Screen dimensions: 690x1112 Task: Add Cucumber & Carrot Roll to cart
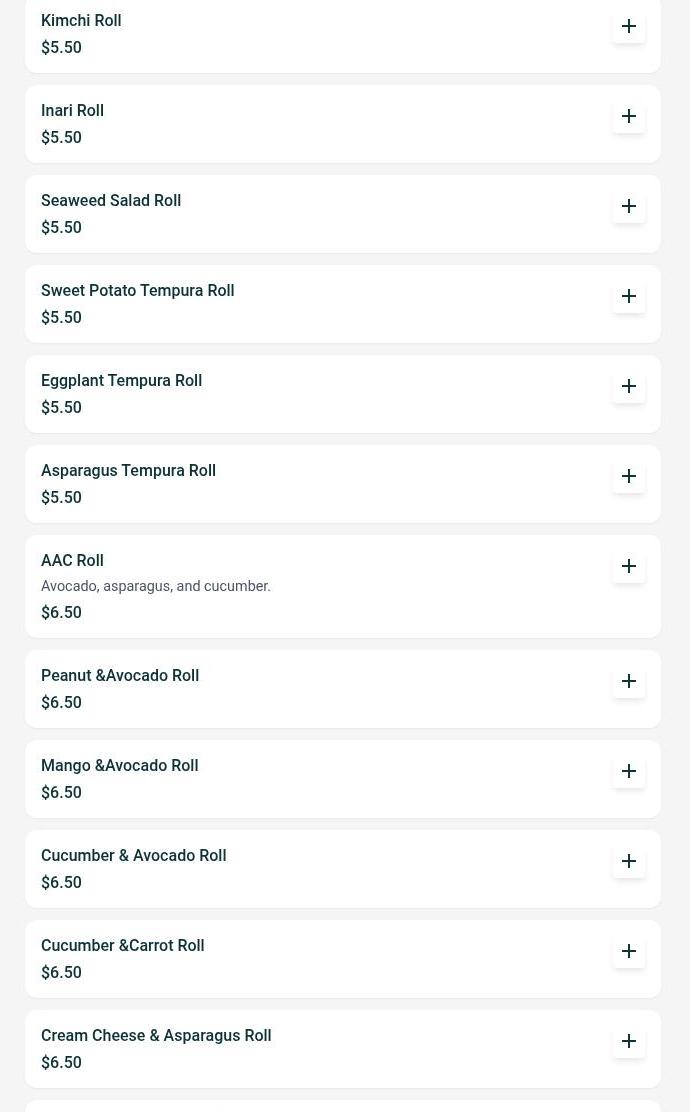point(629,951)
